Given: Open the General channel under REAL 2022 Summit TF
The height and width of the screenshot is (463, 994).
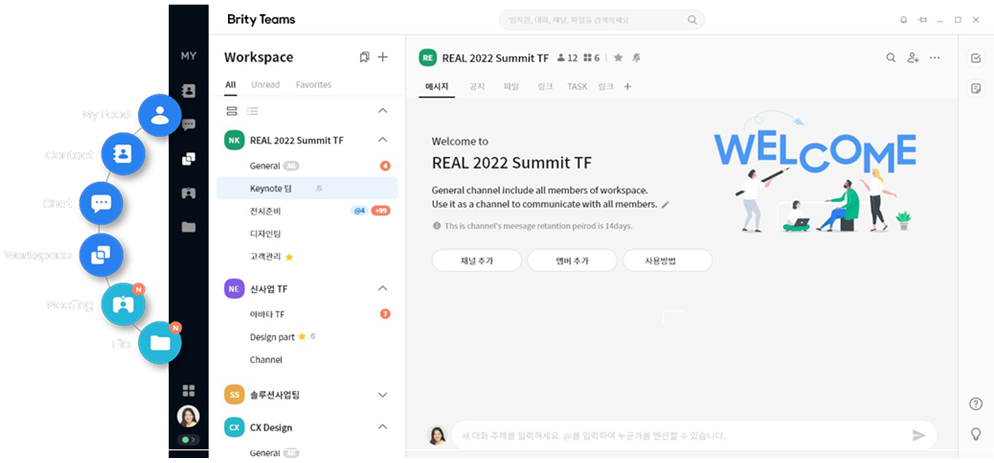Looking at the screenshot, I should click(307, 166).
